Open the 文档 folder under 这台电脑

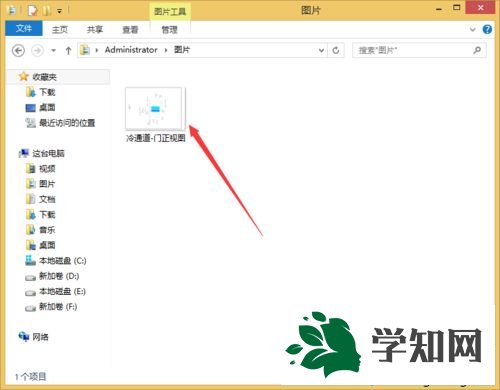coord(47,199)
